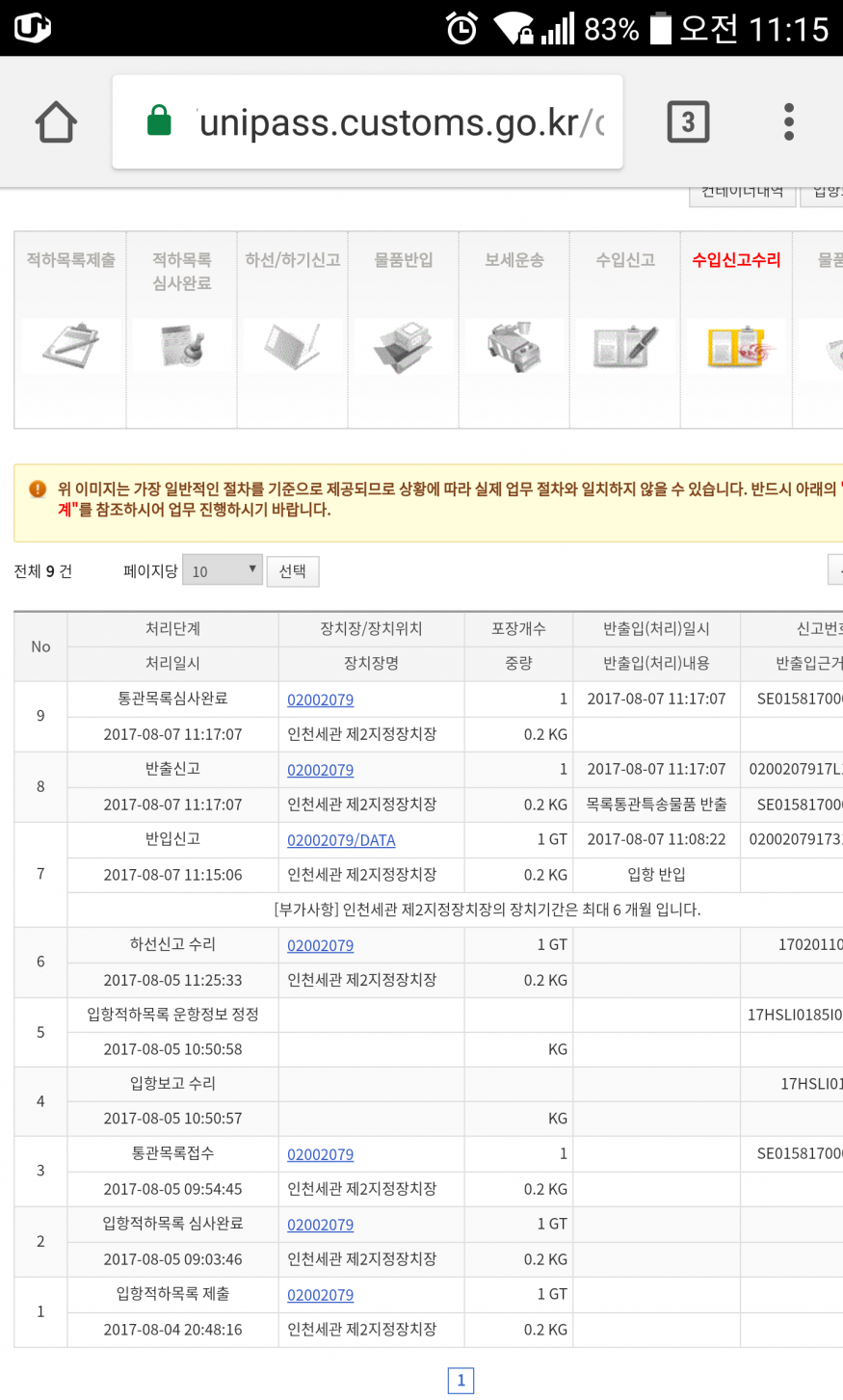
Task: Click the highlighted 수입신고수리 step icon
Action: tap(736, 345)
